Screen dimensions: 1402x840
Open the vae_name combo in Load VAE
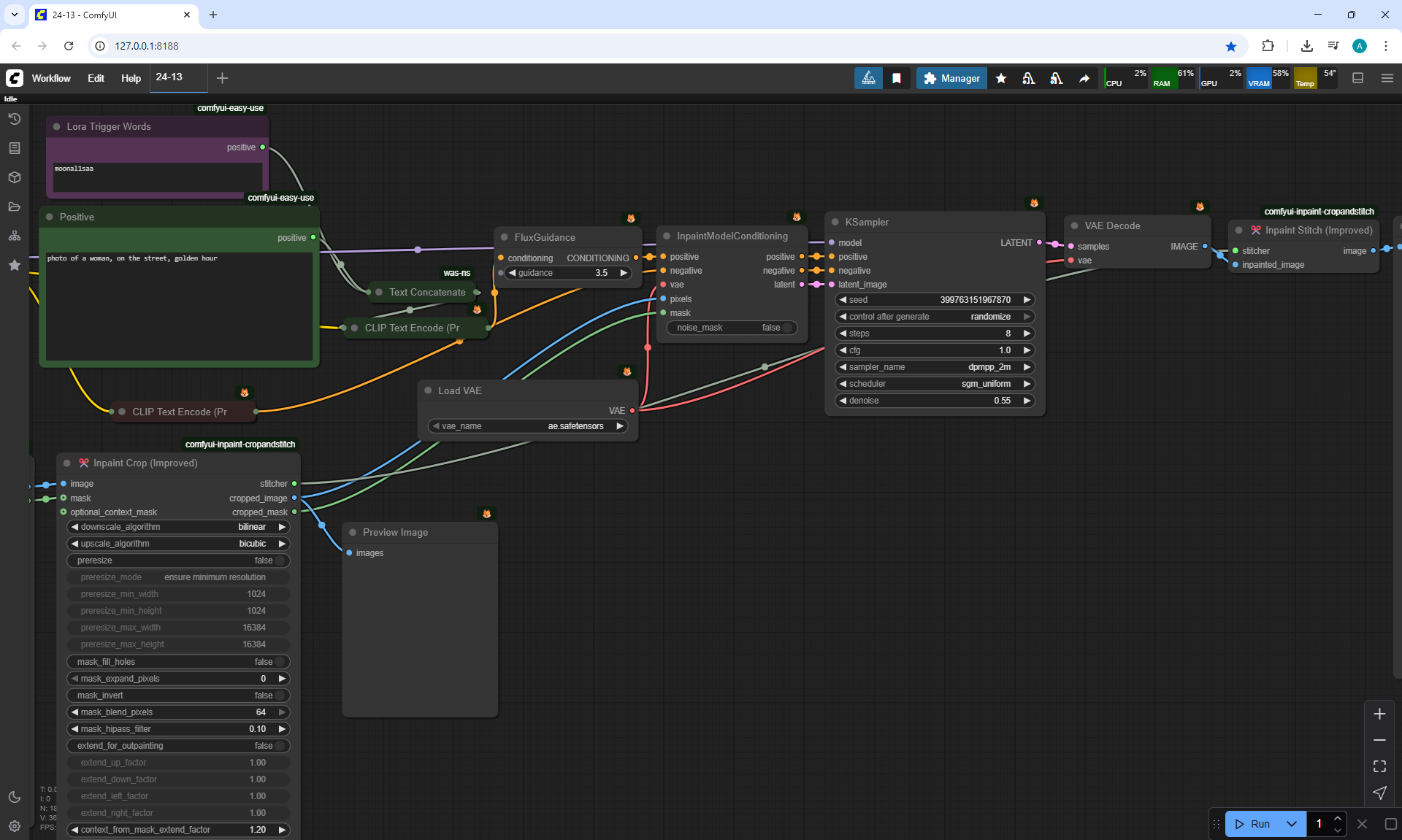click(527, 426)
